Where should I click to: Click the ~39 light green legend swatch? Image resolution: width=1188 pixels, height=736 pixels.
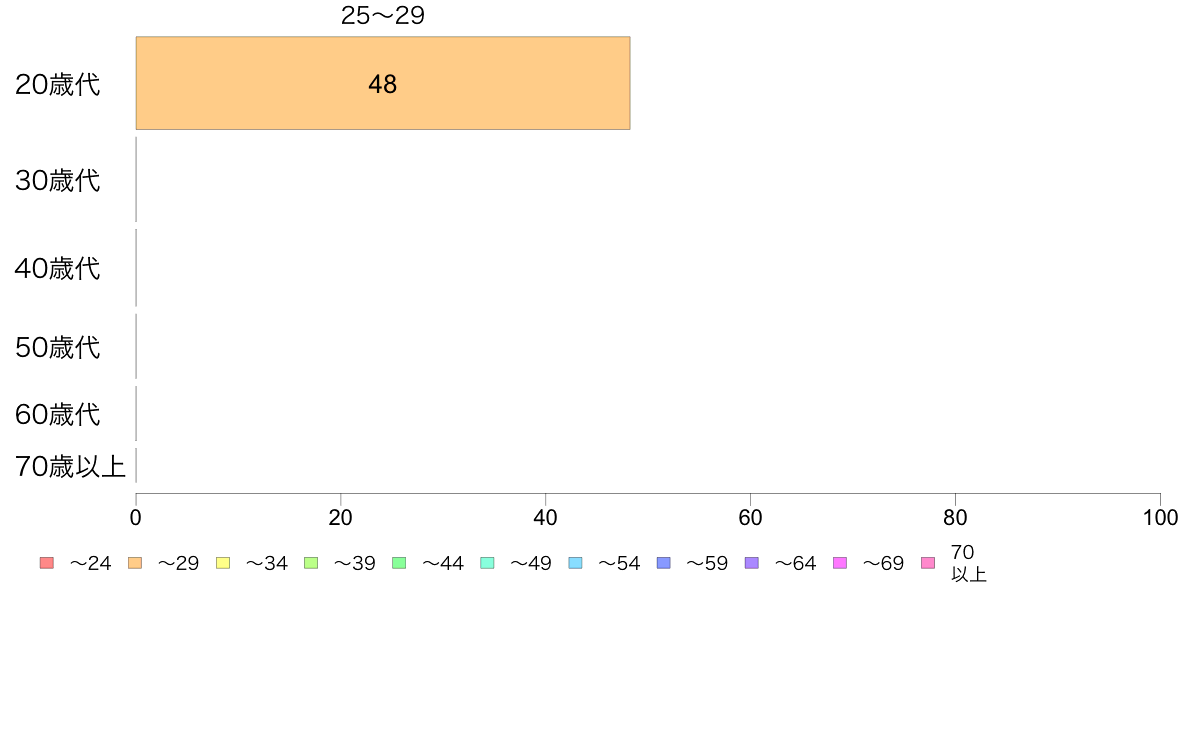click(x=311, y=563)
